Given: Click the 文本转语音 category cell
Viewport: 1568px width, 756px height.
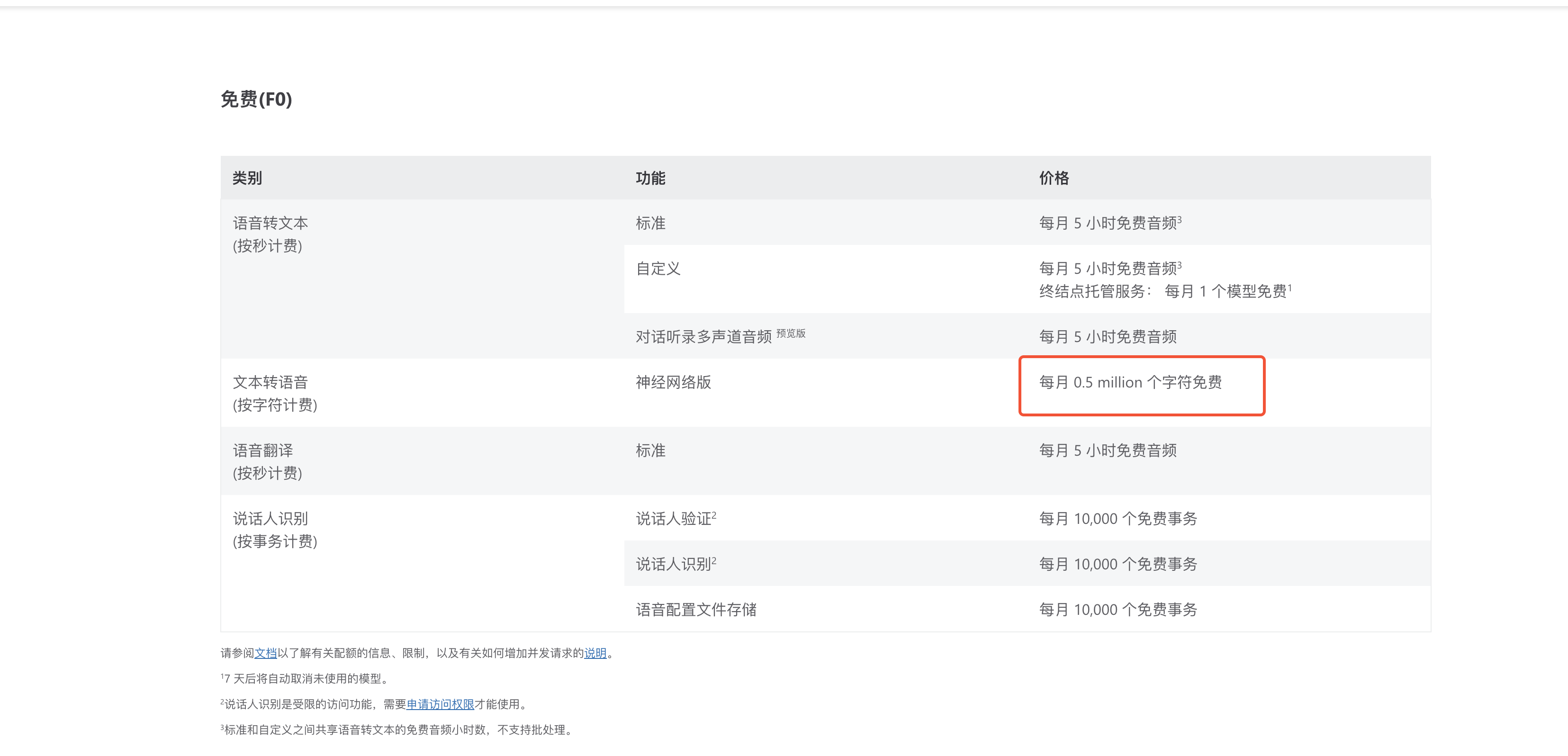Looking at the screenshot, I should [x=422, y=393].
